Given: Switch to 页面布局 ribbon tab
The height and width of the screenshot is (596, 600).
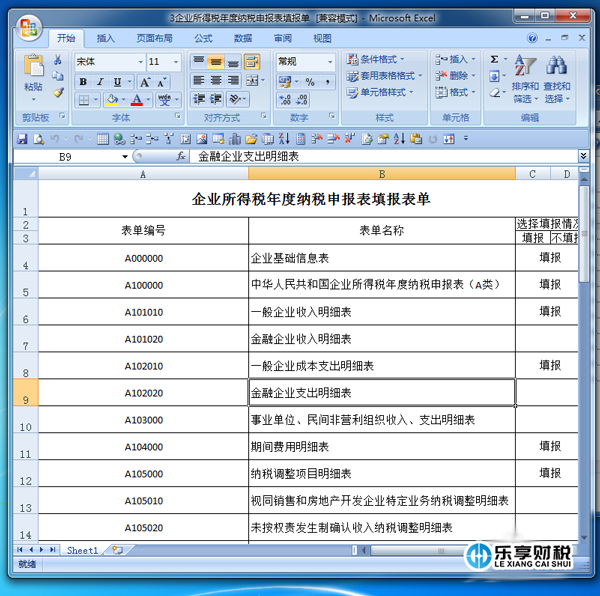Looking at the screenshot, I should coord(154,38).
